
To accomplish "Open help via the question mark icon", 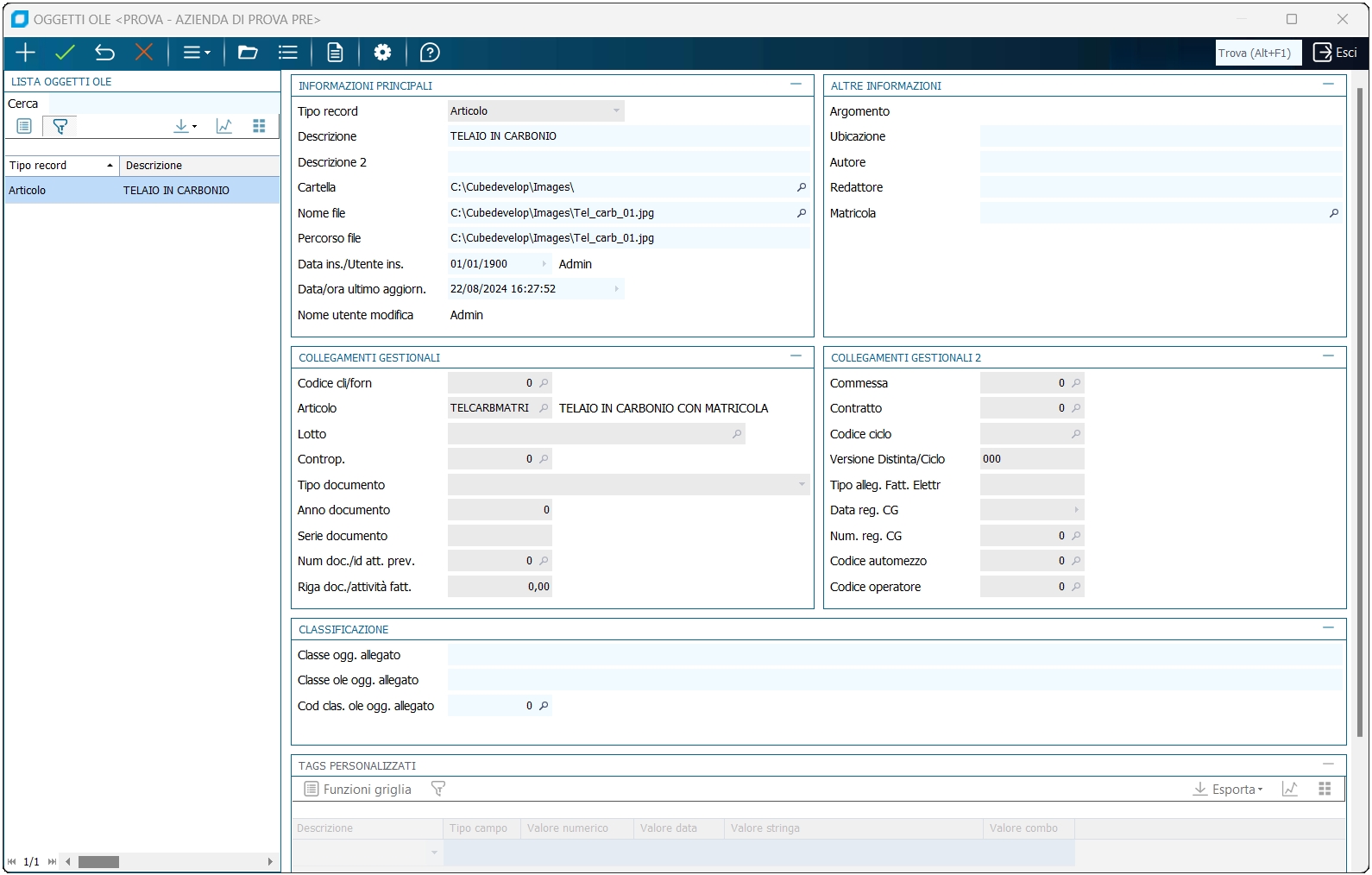I will click(x=430, y=53).
